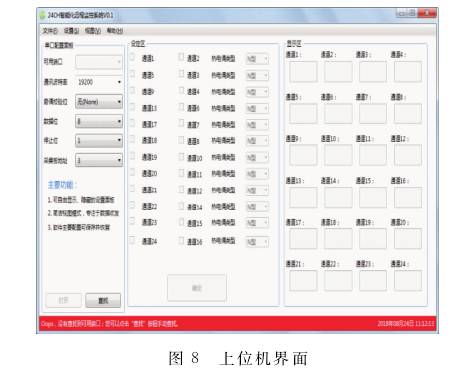Image resolution: width=472 pixels, height=372 pixels.
Task: Click the 查找 search button
Action: (103, 300)
